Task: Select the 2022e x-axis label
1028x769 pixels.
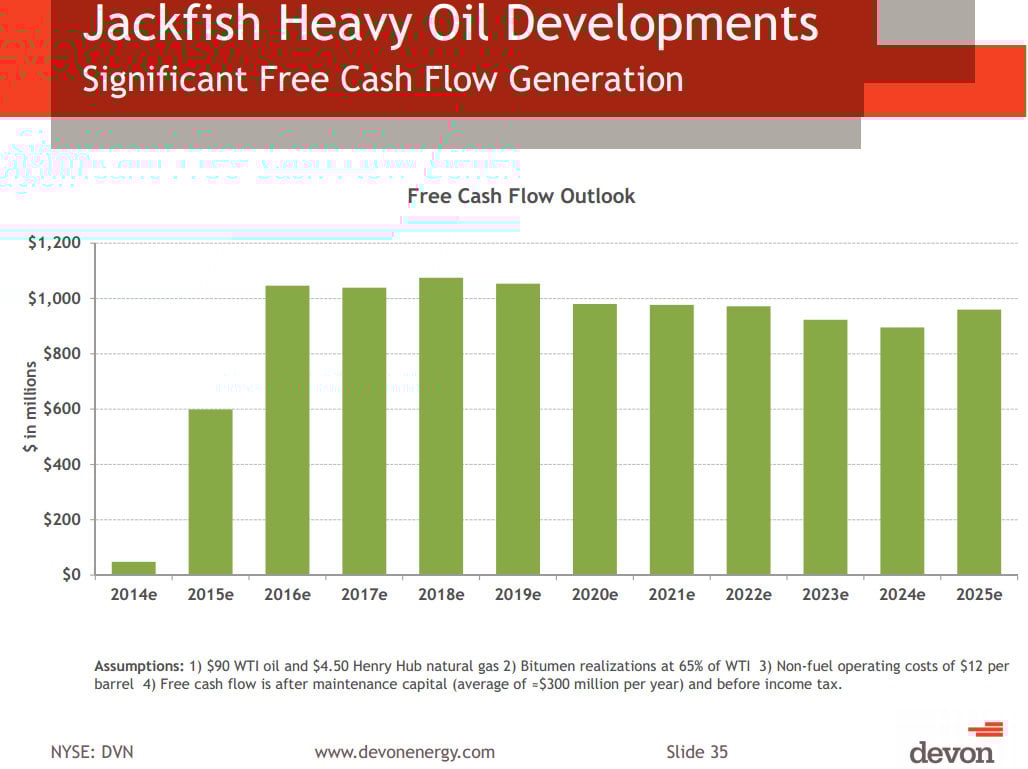Action: pyautogui.click(x=748, y=594)
